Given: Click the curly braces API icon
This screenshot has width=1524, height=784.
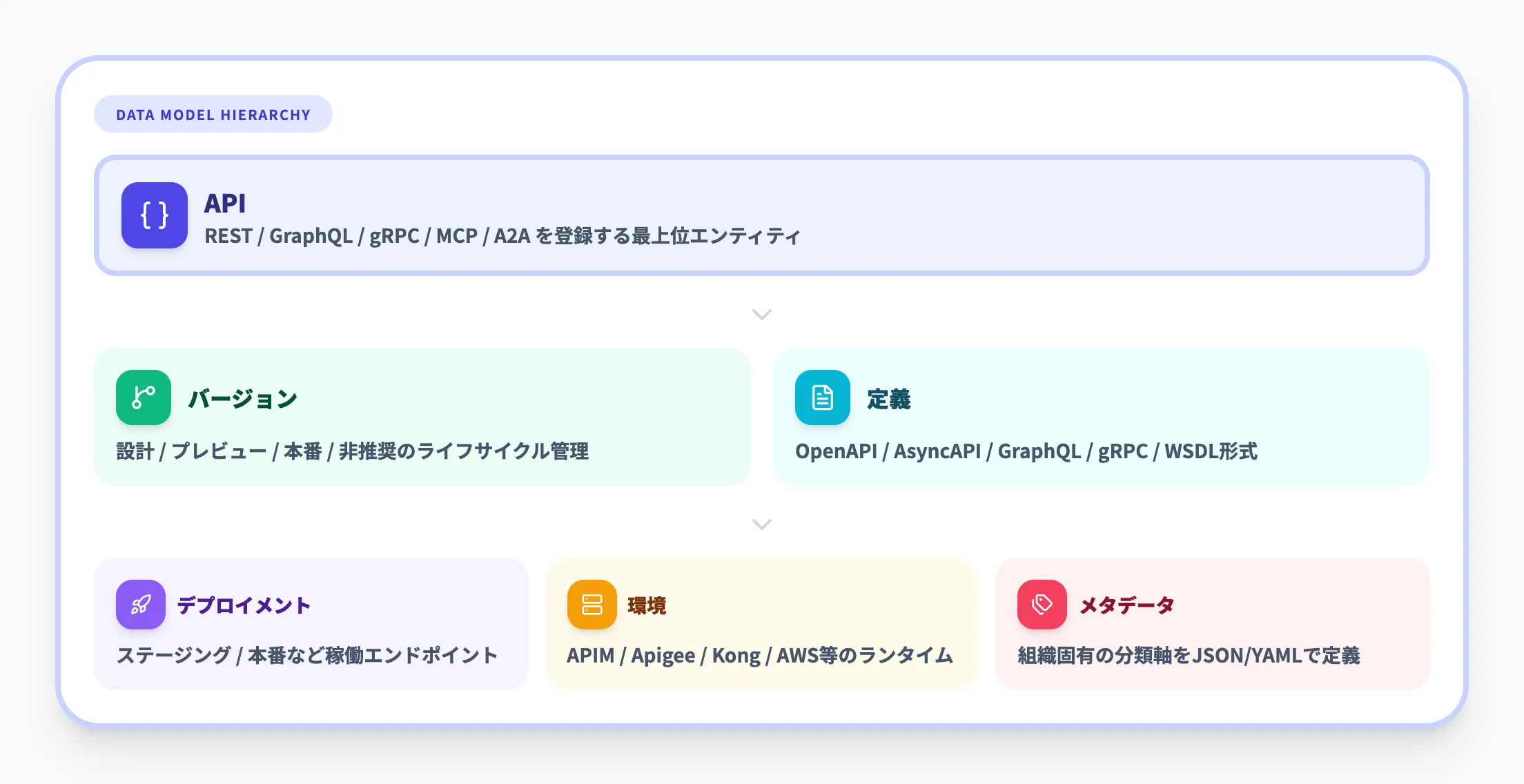Looking at the screenshot, I should [x=154, y=216].
